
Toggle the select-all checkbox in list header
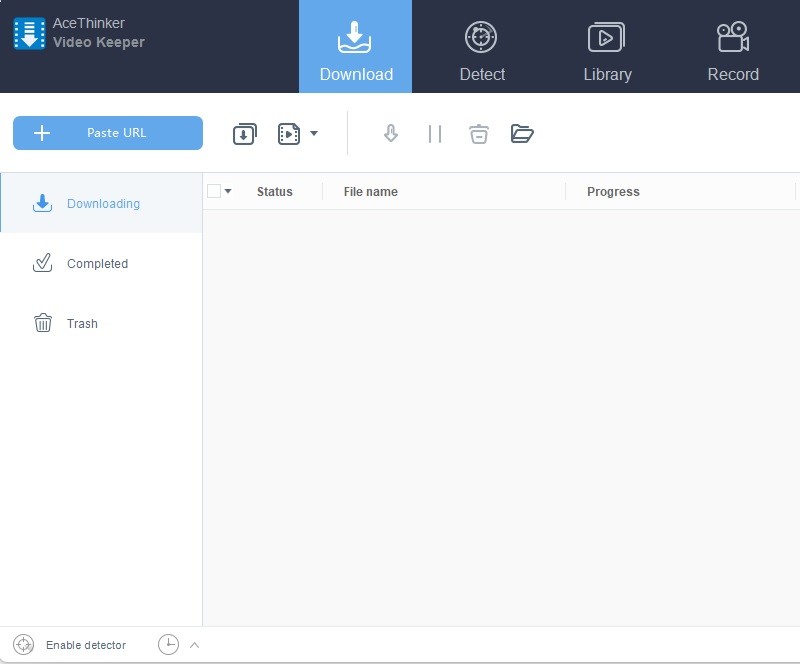[213, 191]
